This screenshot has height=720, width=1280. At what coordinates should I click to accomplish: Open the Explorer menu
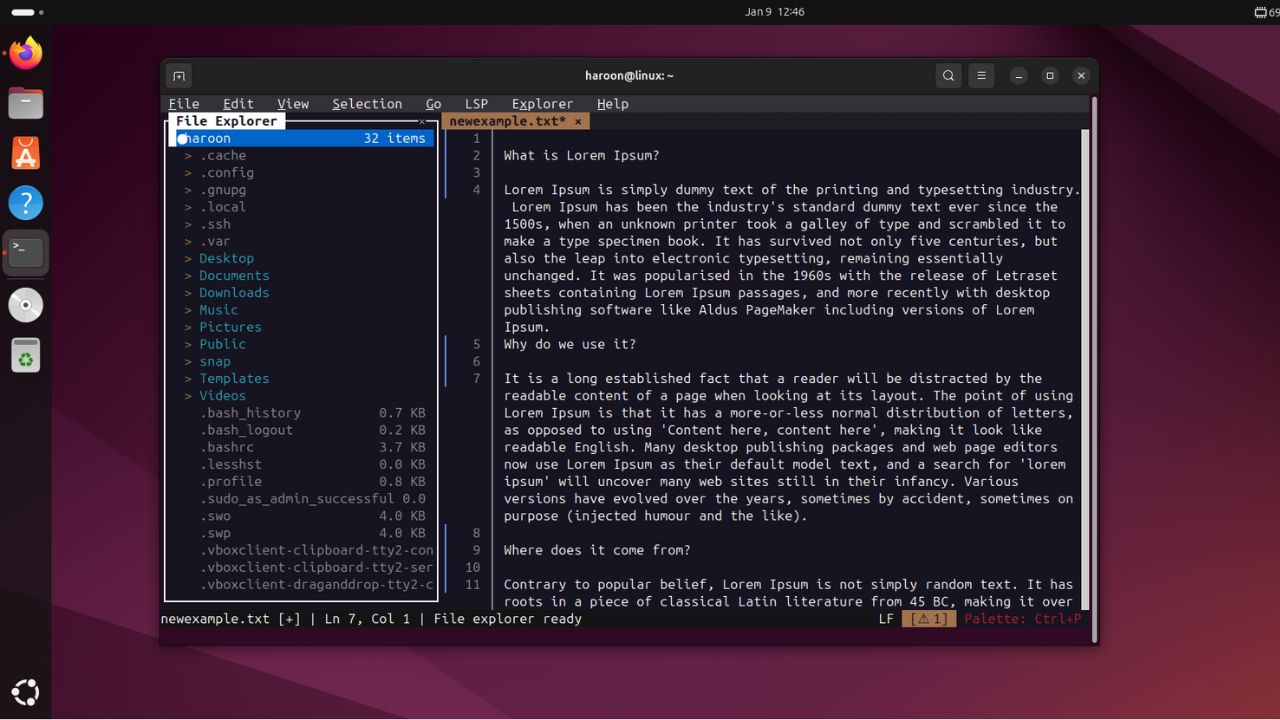(x=542, y=103)
